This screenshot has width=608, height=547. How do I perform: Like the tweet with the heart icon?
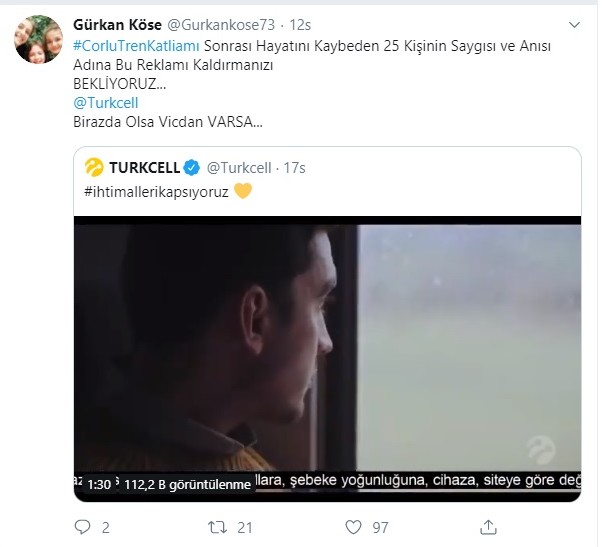pos(353,527)
